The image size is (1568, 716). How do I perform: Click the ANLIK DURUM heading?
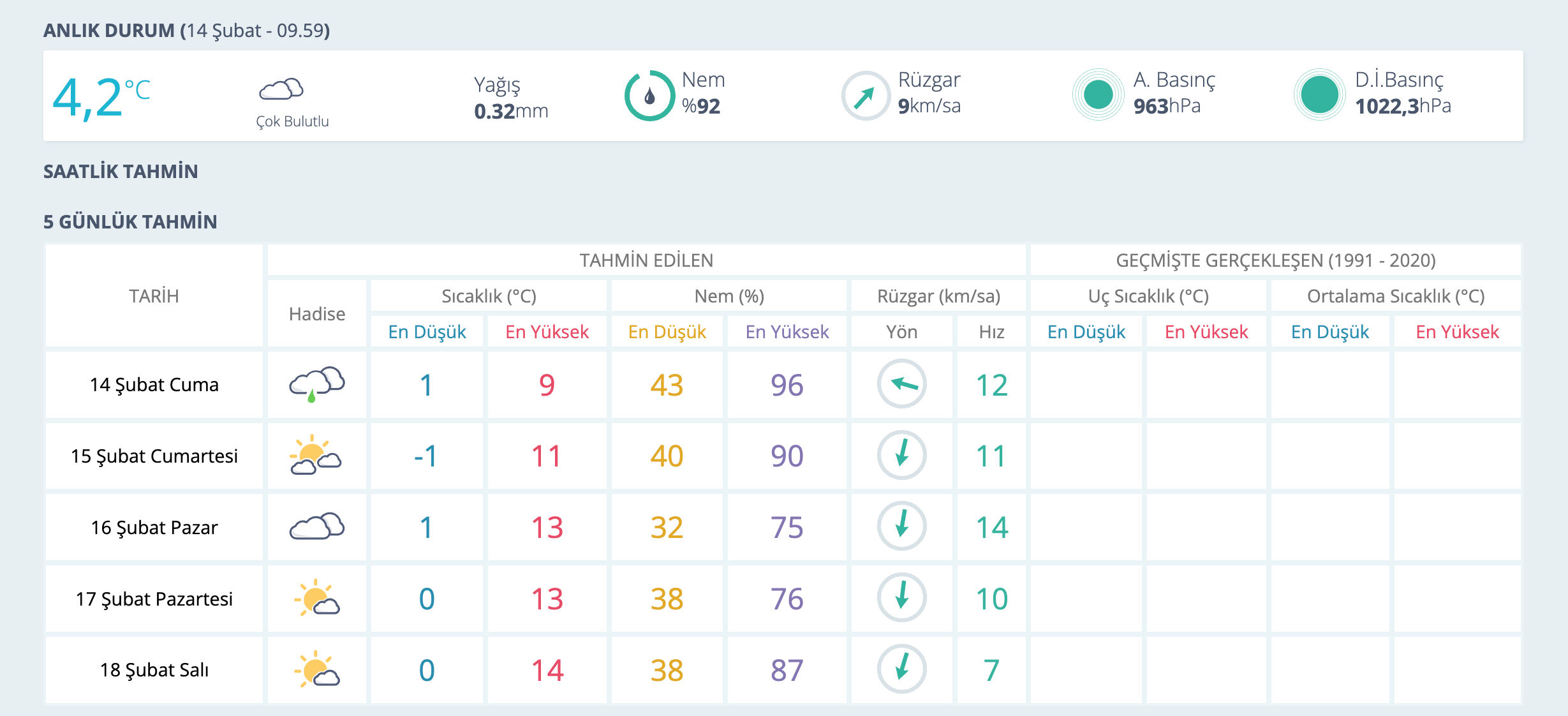[186, 31]
